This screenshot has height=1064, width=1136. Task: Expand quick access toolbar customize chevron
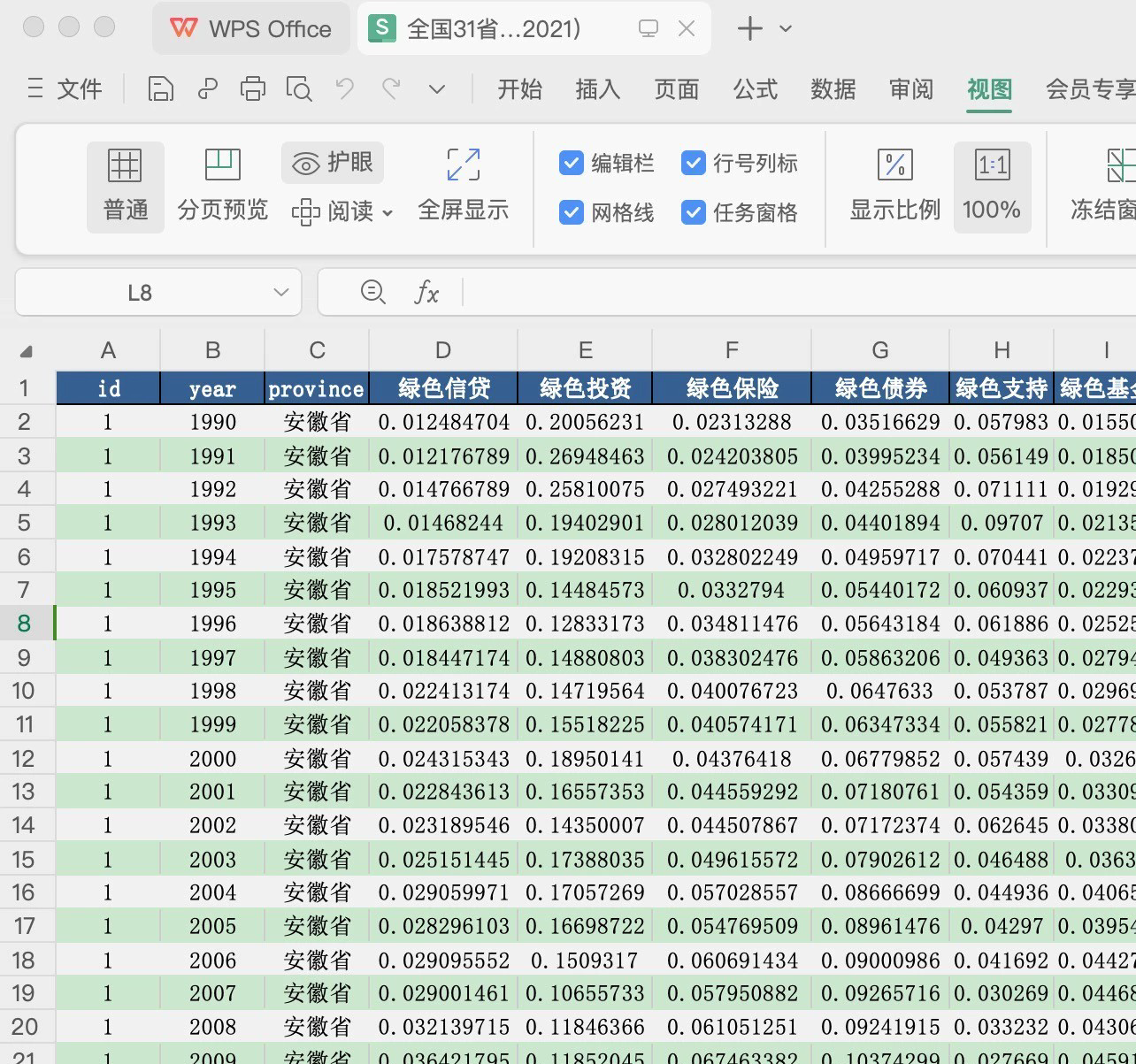tap(437, 89)
